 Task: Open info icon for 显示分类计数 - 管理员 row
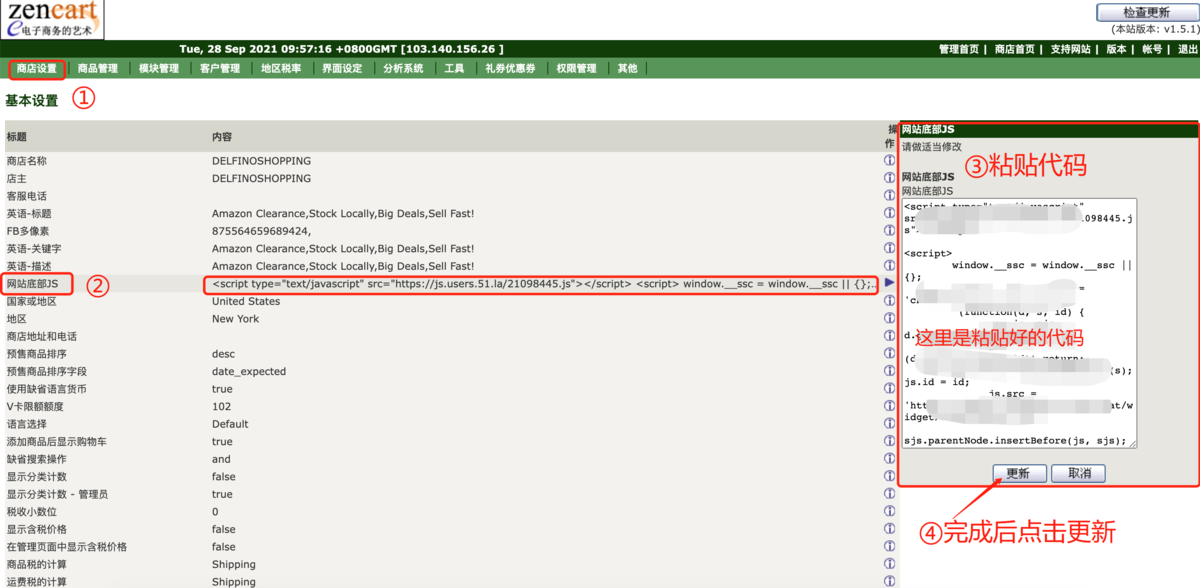coord(889,494)
